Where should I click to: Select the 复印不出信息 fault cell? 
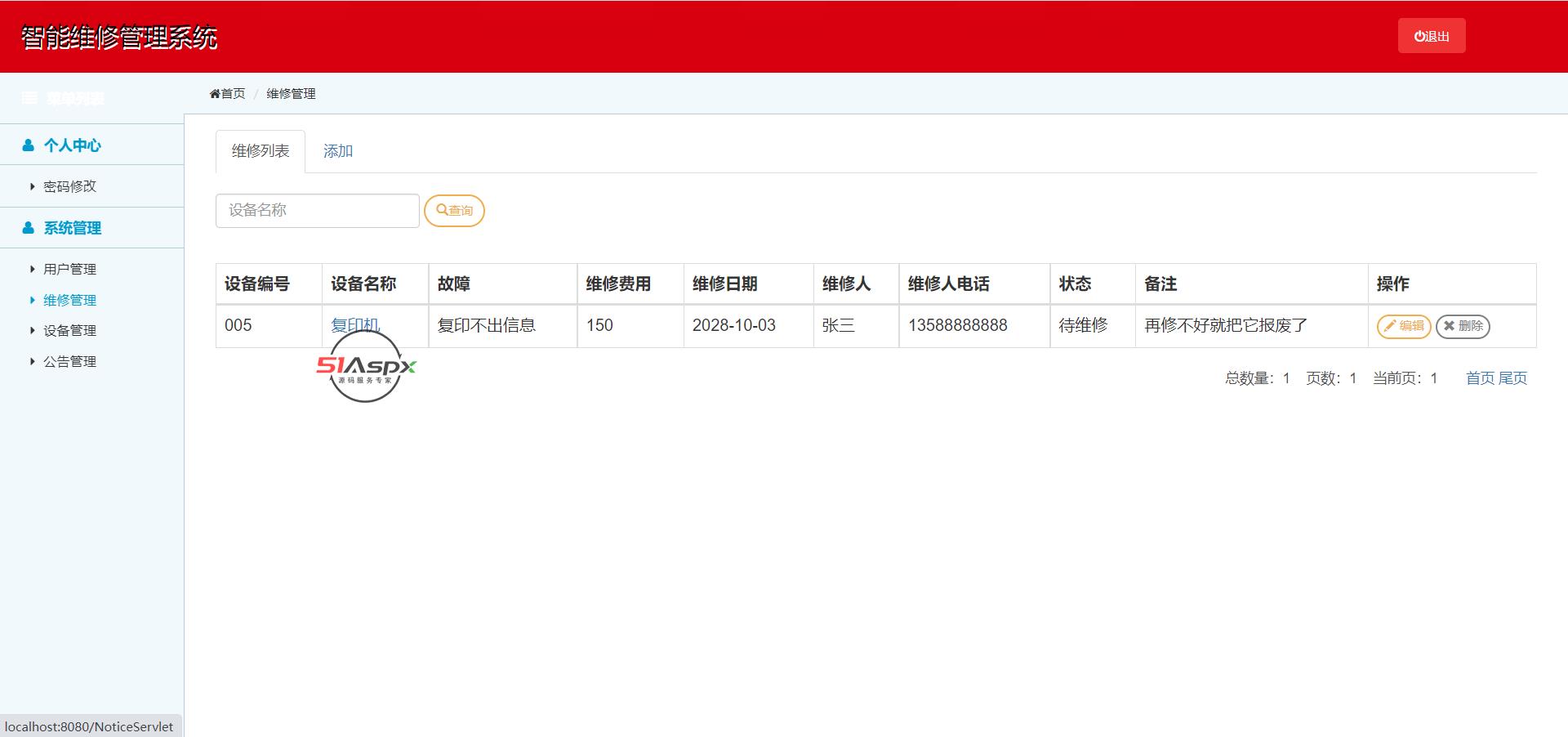pos(503,326)
